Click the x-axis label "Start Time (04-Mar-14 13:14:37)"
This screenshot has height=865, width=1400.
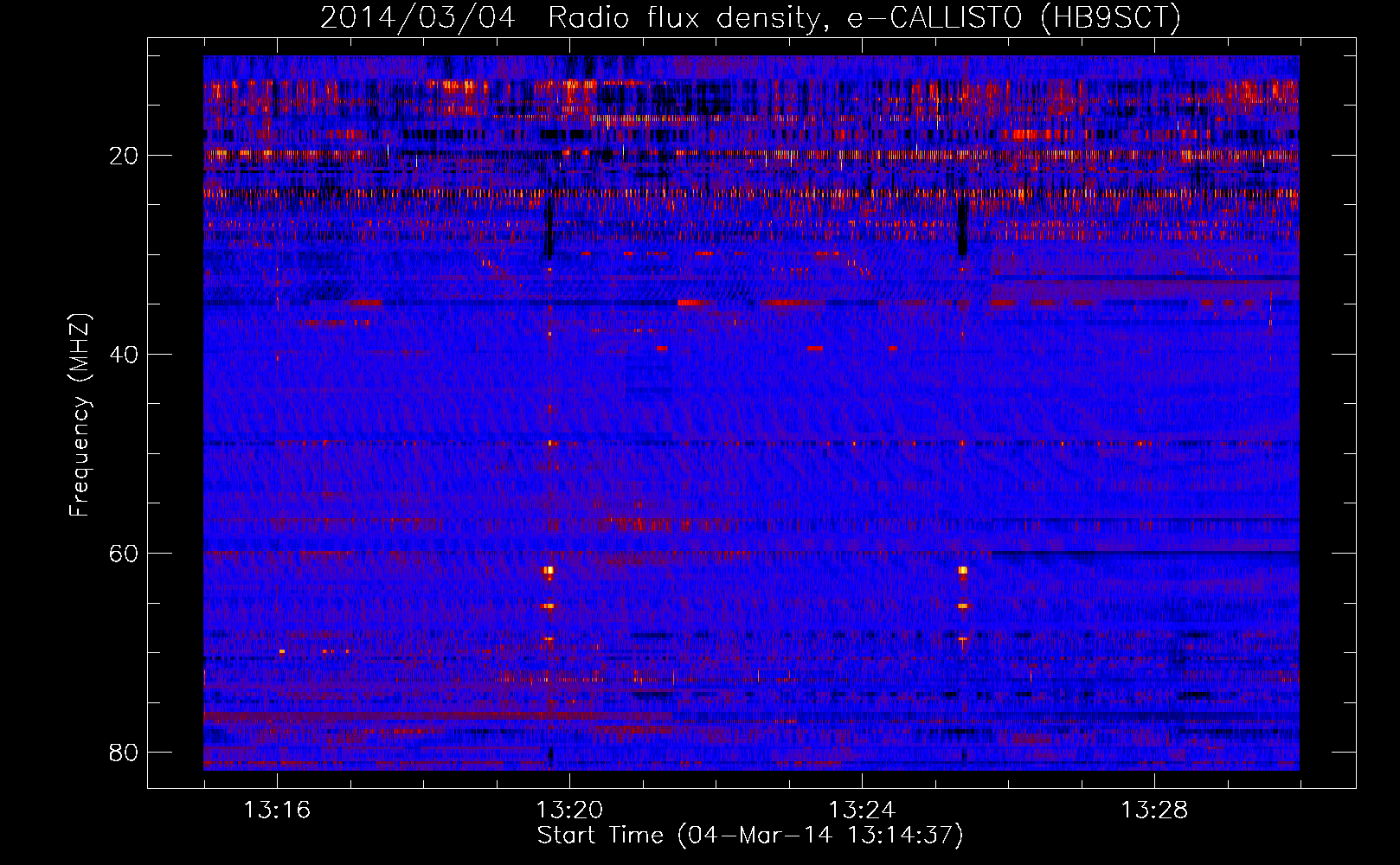point(750,836)
